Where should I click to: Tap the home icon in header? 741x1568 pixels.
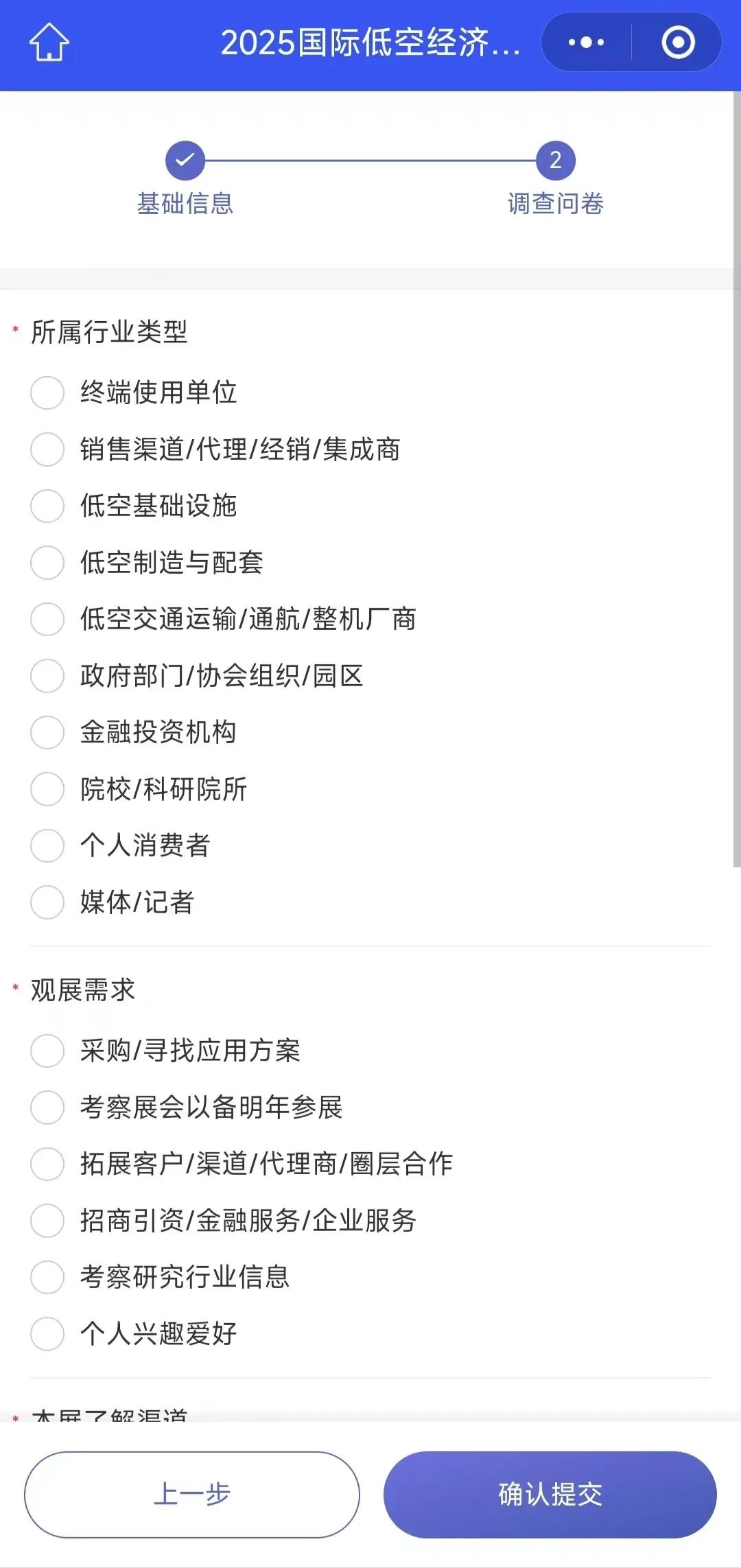[x=49, y=43]
